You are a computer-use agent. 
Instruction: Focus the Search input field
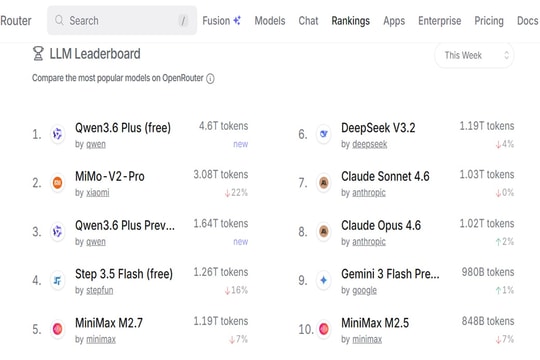(122, 20)
